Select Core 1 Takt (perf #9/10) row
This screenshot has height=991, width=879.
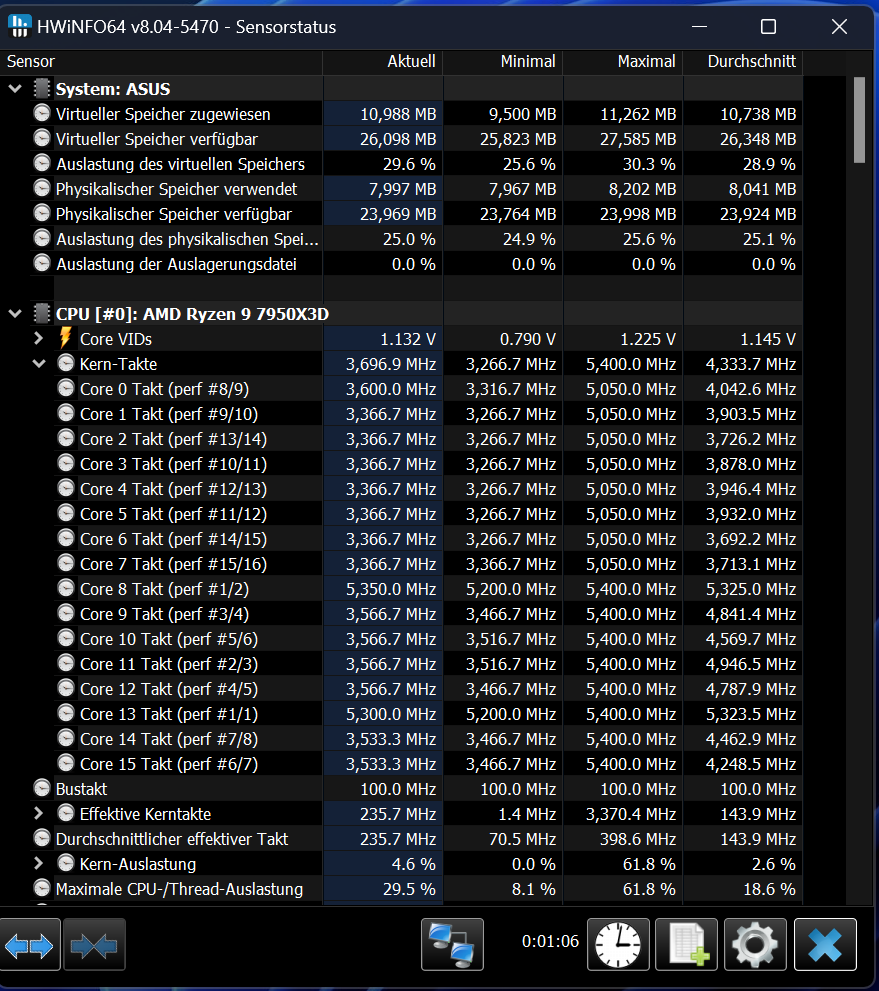(x=428, y=414)
